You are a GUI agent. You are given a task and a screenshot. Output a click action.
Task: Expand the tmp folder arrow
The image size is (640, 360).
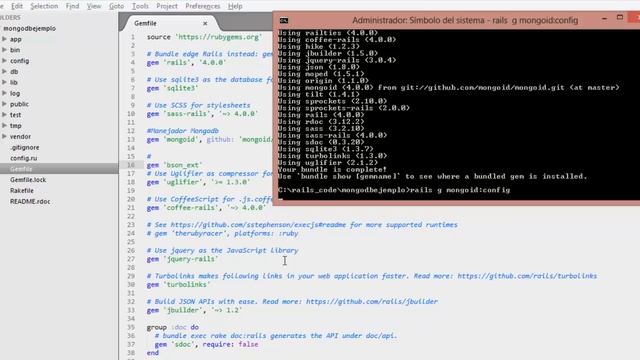coord(4,126)
